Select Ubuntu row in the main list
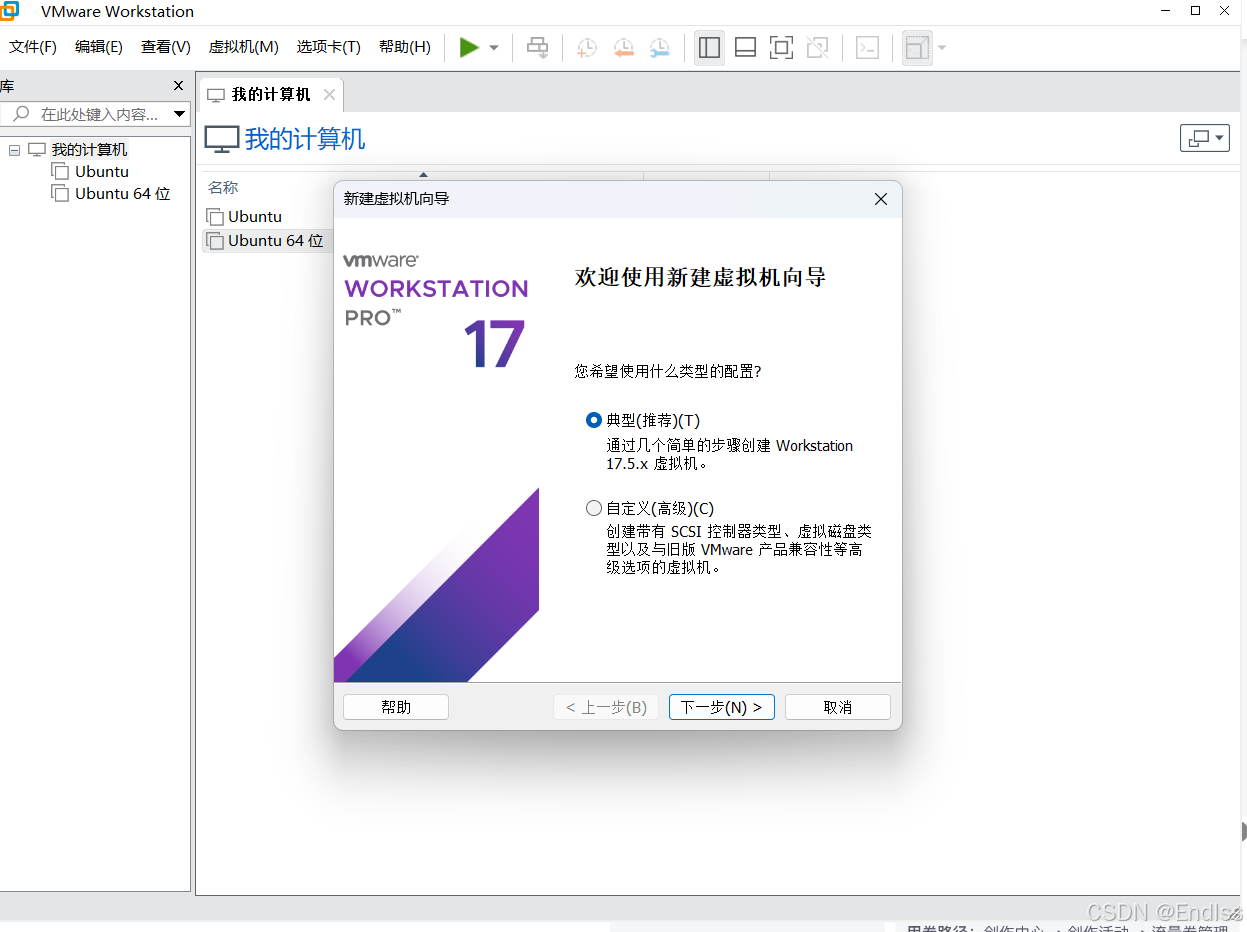This screenshot has height=932, width=1247. coord(255,216)
